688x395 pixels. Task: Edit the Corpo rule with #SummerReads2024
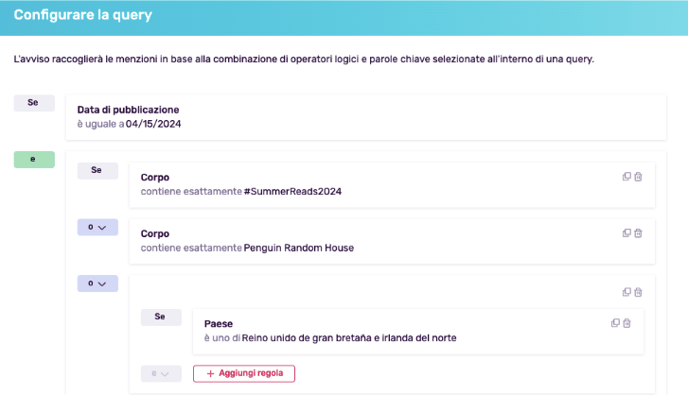point(392,185)
